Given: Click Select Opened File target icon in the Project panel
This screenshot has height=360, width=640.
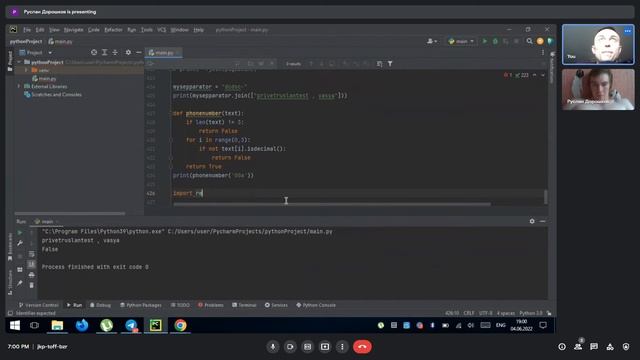Looking at the screenshot, I should [94, 52].
